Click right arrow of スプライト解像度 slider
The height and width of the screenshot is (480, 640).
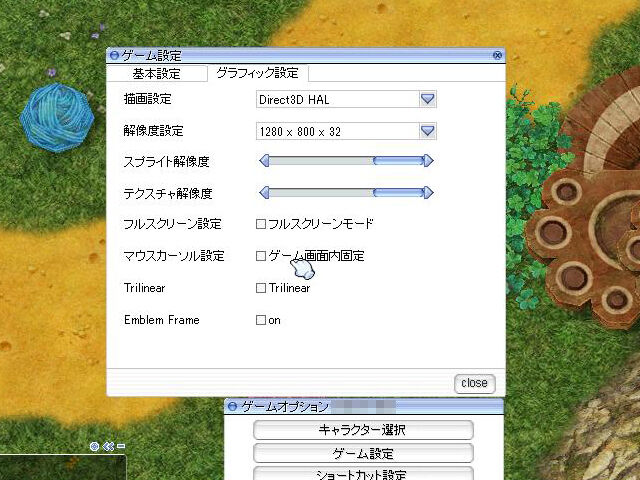click(428, 161)
